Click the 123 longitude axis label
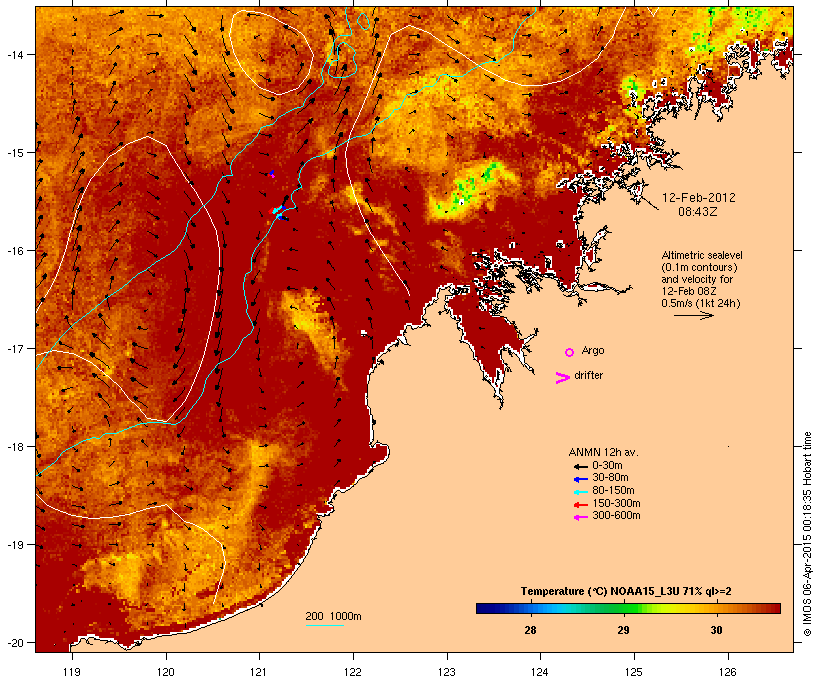This screenshot has width=820, height=680. 447,672
